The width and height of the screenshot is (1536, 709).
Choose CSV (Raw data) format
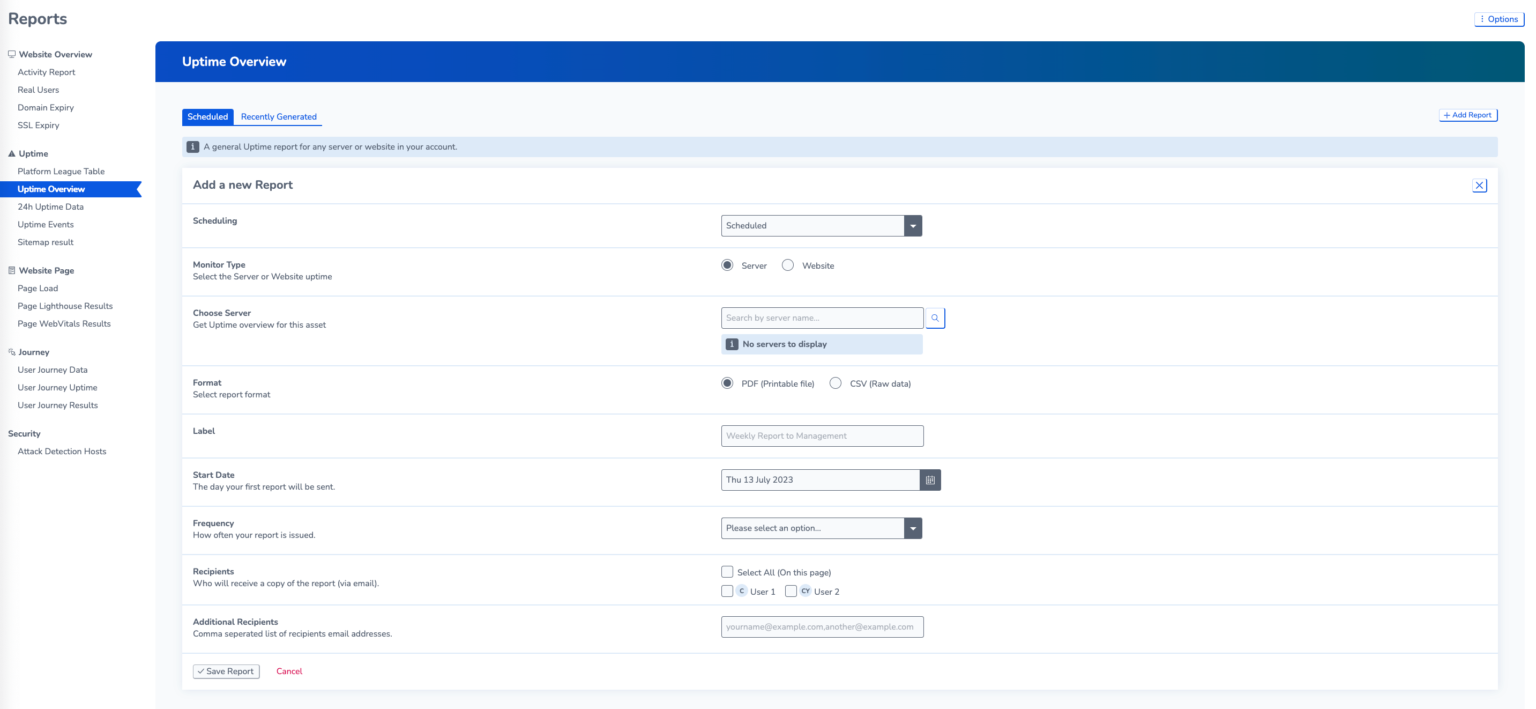(835, 382)
